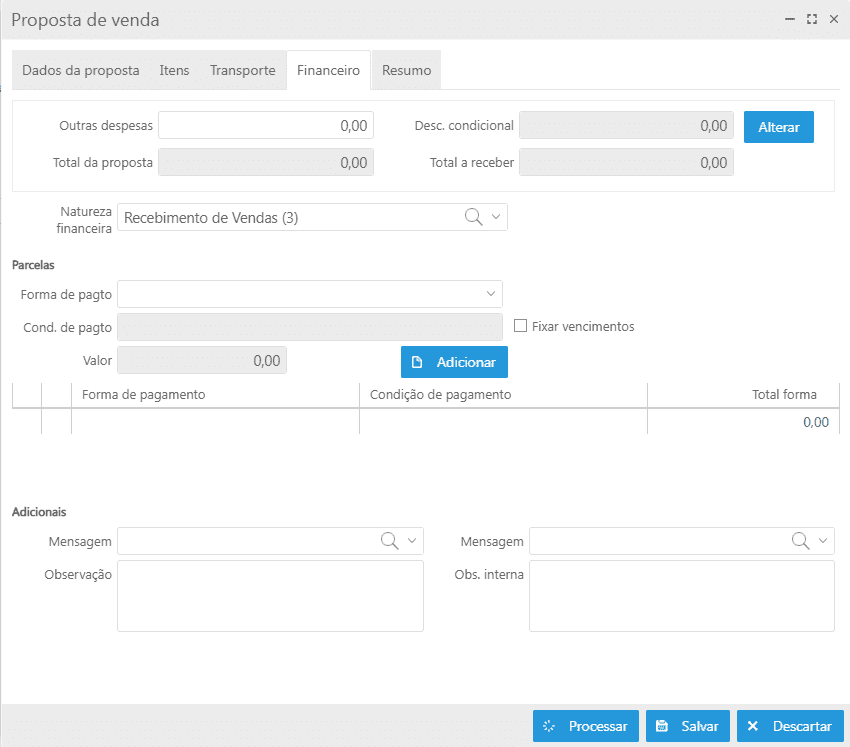Minimize the Proposta de venda window
This screenshot has height=747, width=850.
(x=790, y=19)
